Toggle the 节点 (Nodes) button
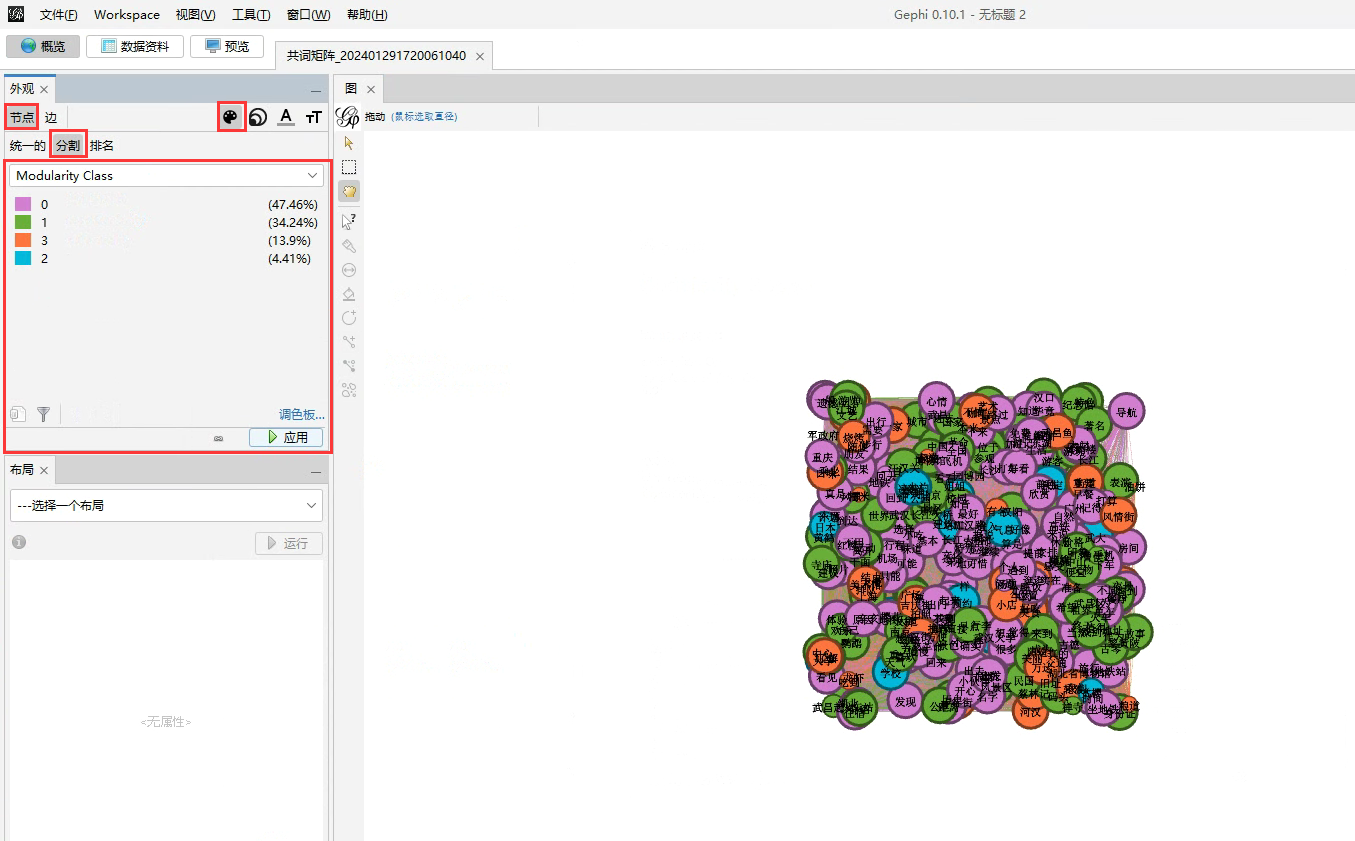 22,118
